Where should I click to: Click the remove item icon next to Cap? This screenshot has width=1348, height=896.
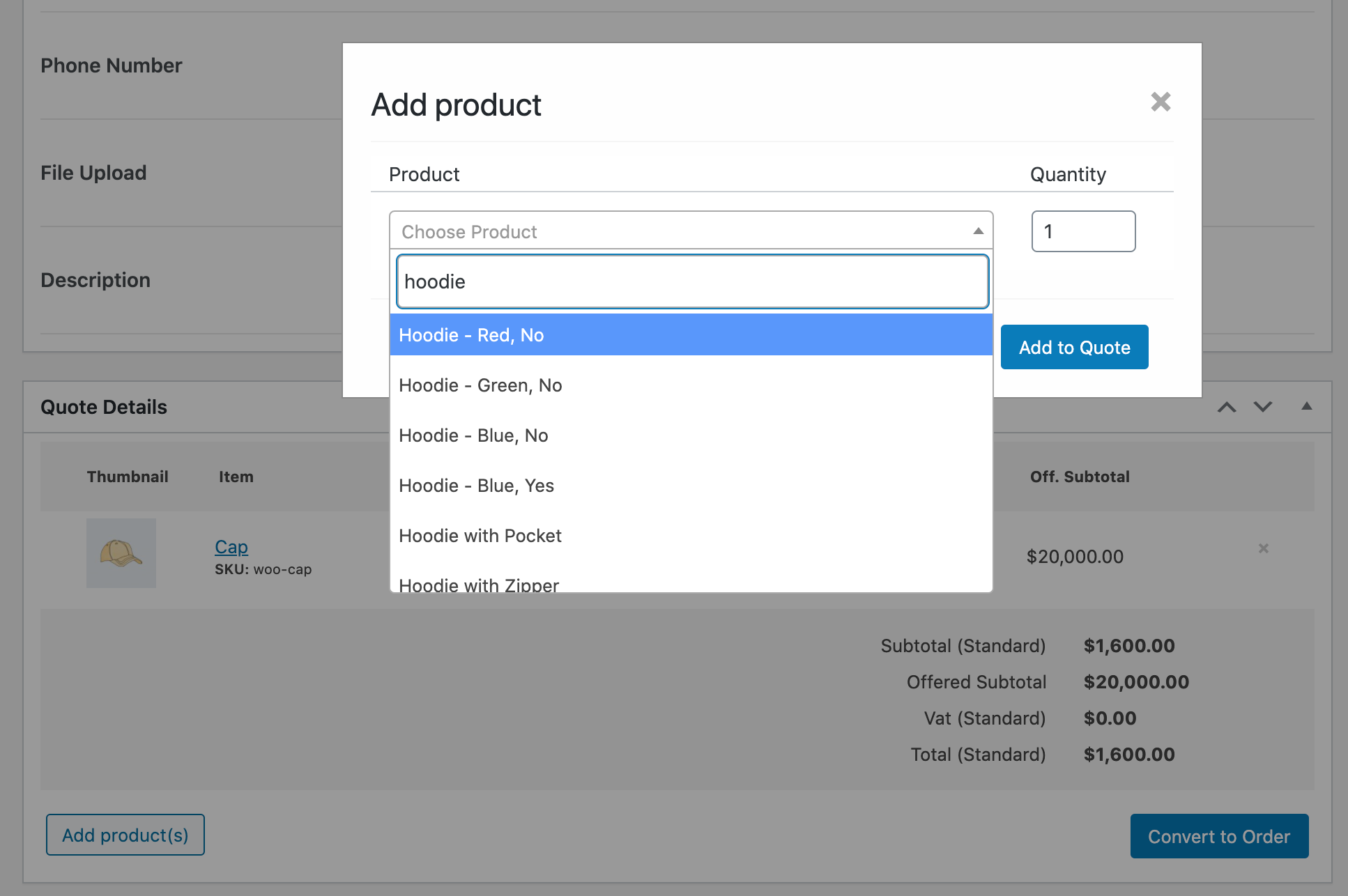coord(1263,548)
